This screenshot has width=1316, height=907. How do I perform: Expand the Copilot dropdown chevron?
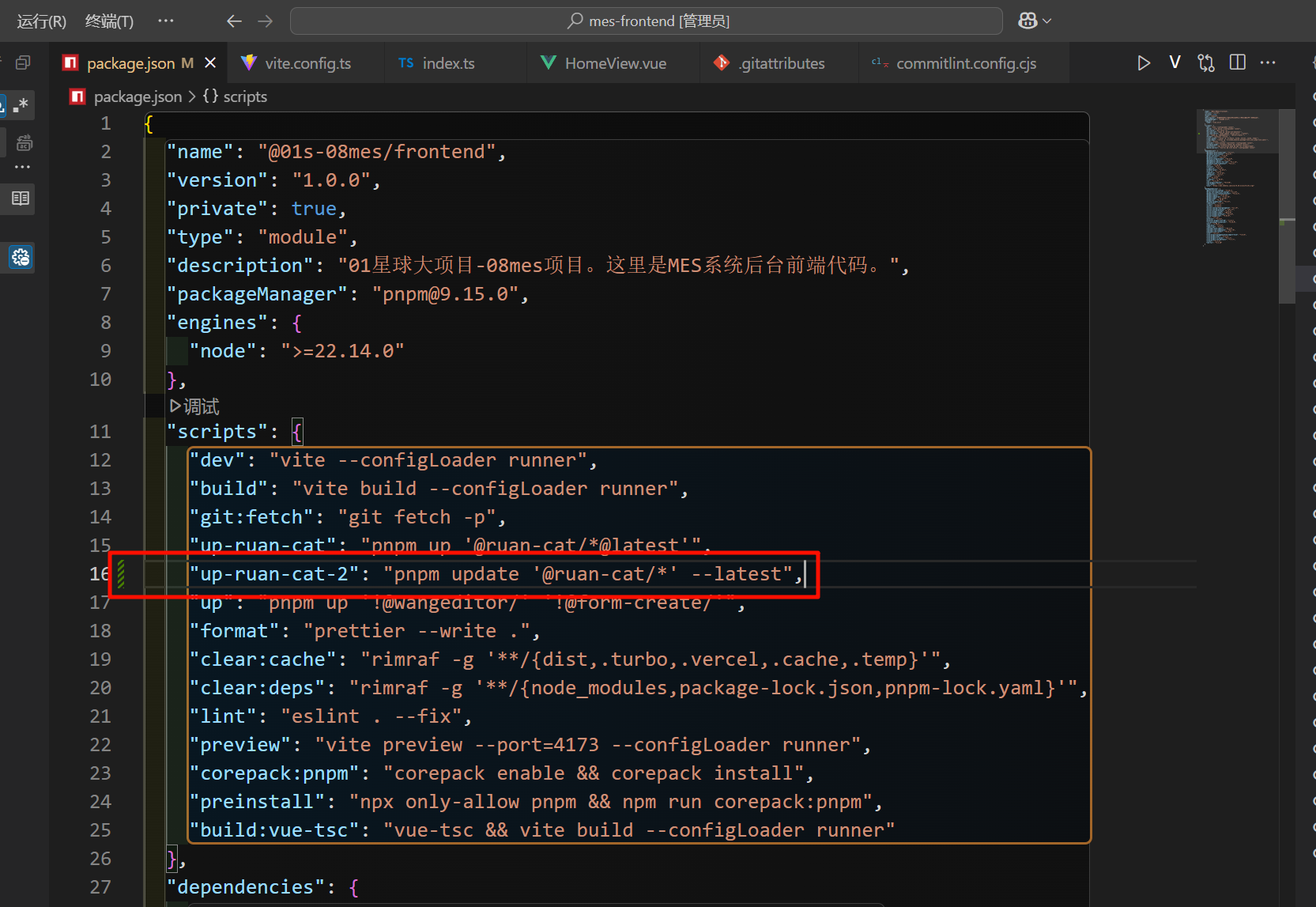1047,21
